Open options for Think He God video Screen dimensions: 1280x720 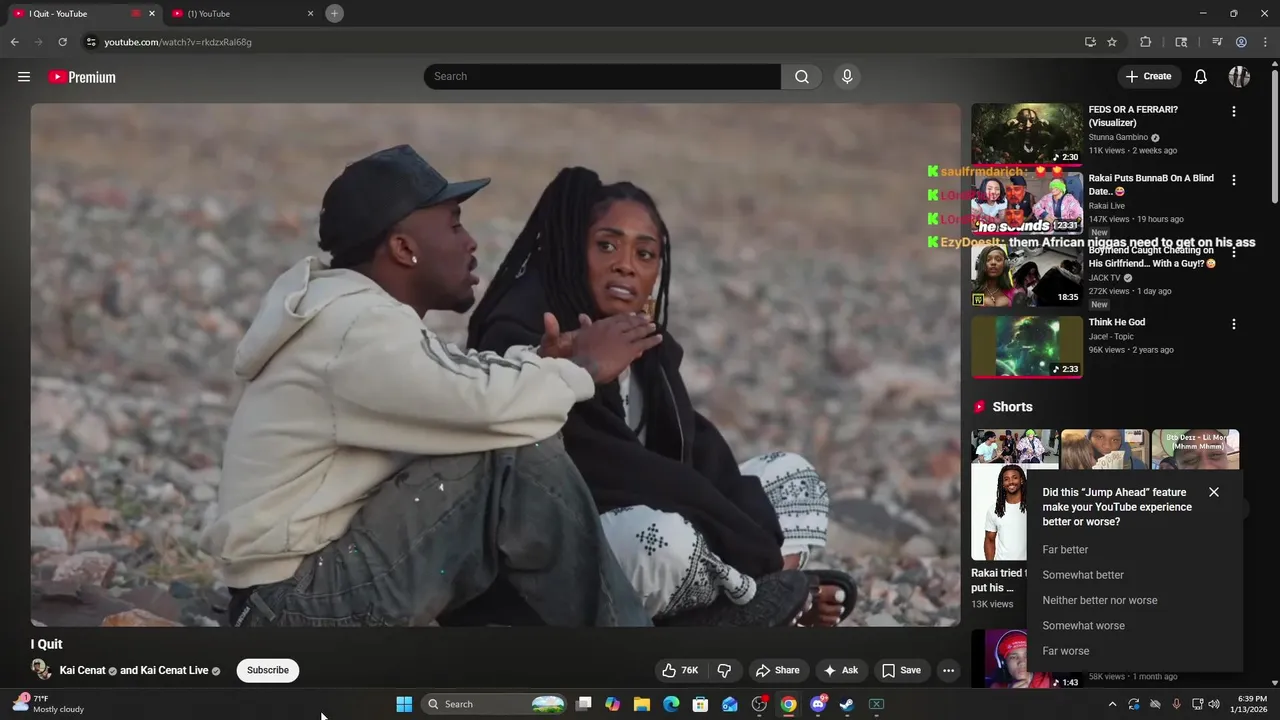(x=1233, y=324)
